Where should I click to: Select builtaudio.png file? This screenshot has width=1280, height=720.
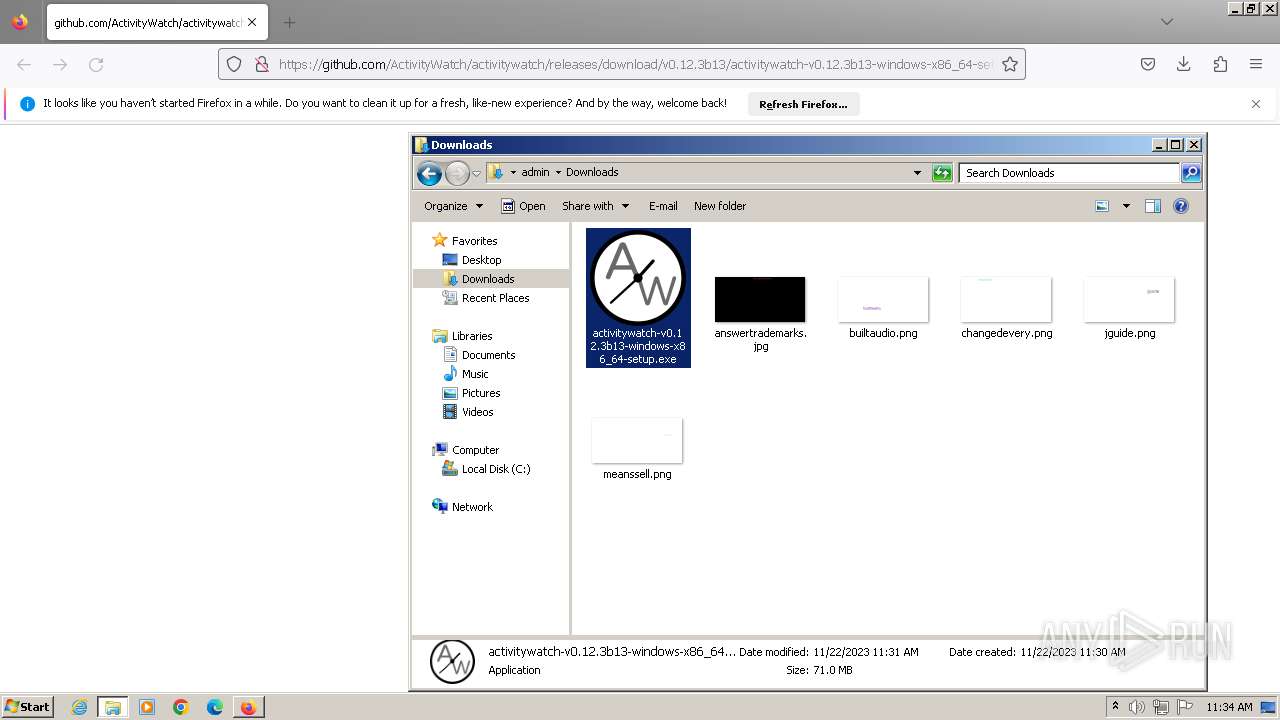(x=883, y=308)
